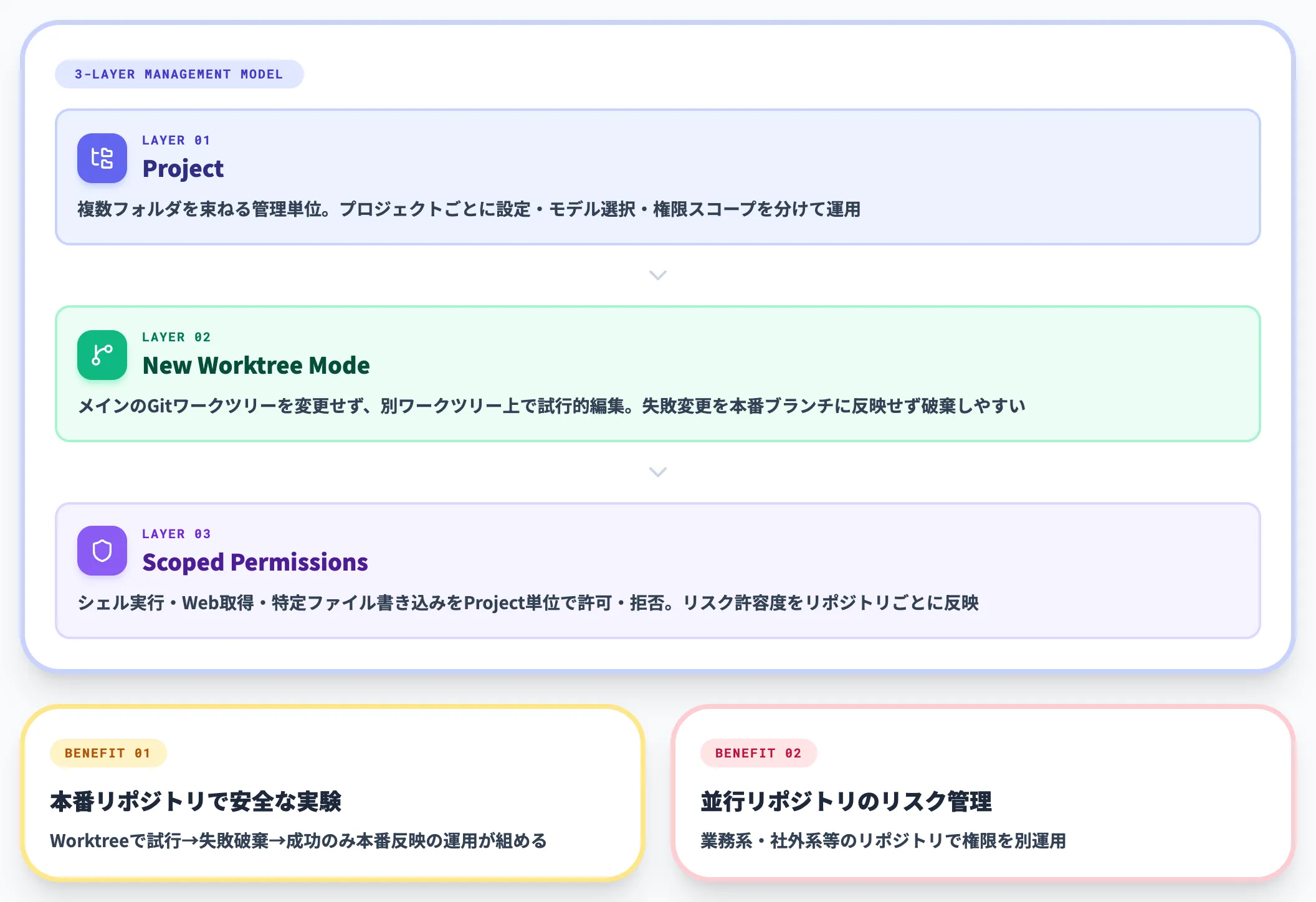Viewport: 1316px width, 902px height.
Task: Click the Scoped Permissions heading
Action: pyautogui.click(x=255, y=563)
